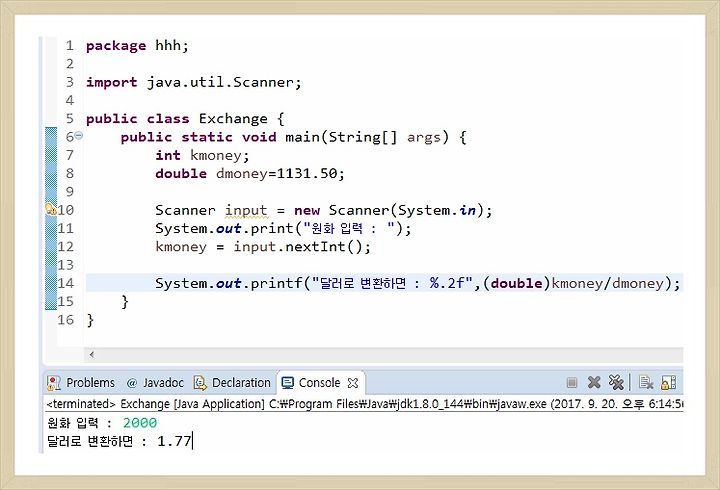
Task: Click the warning marker at line 10
Action: pos(50,209)
